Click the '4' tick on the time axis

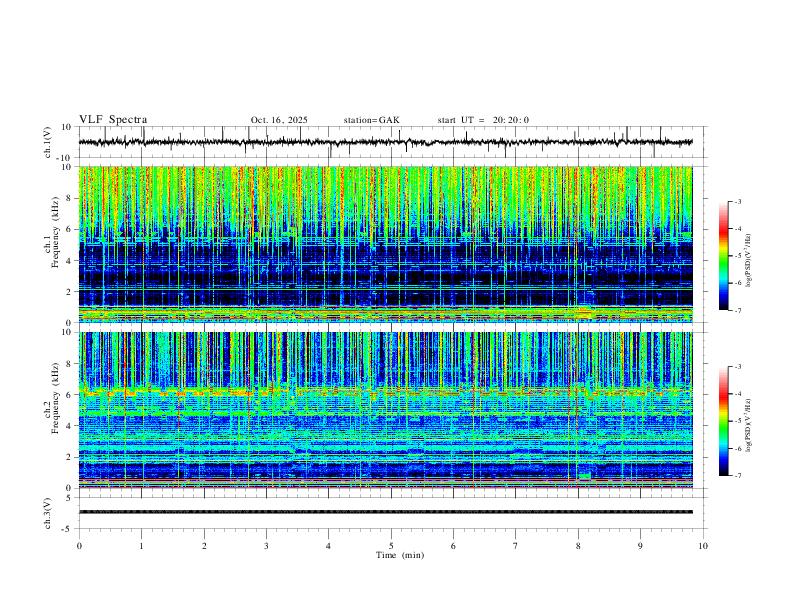pyautogui.click(x=328, y=546)
